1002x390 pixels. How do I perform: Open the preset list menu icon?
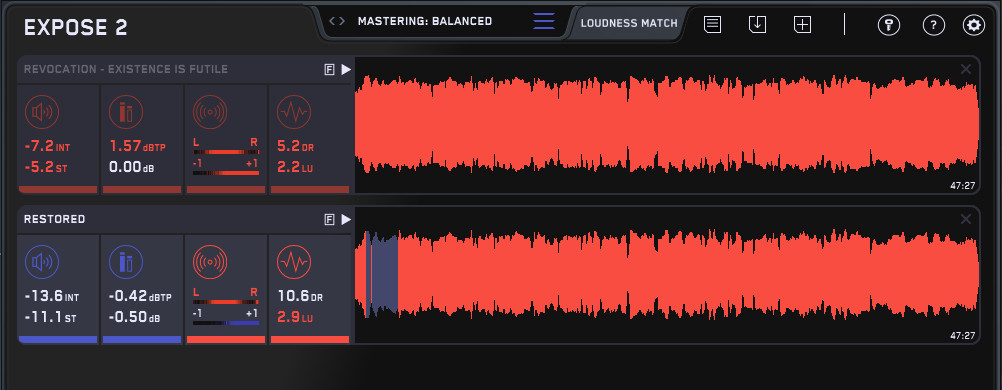click(x=544, y=21)
